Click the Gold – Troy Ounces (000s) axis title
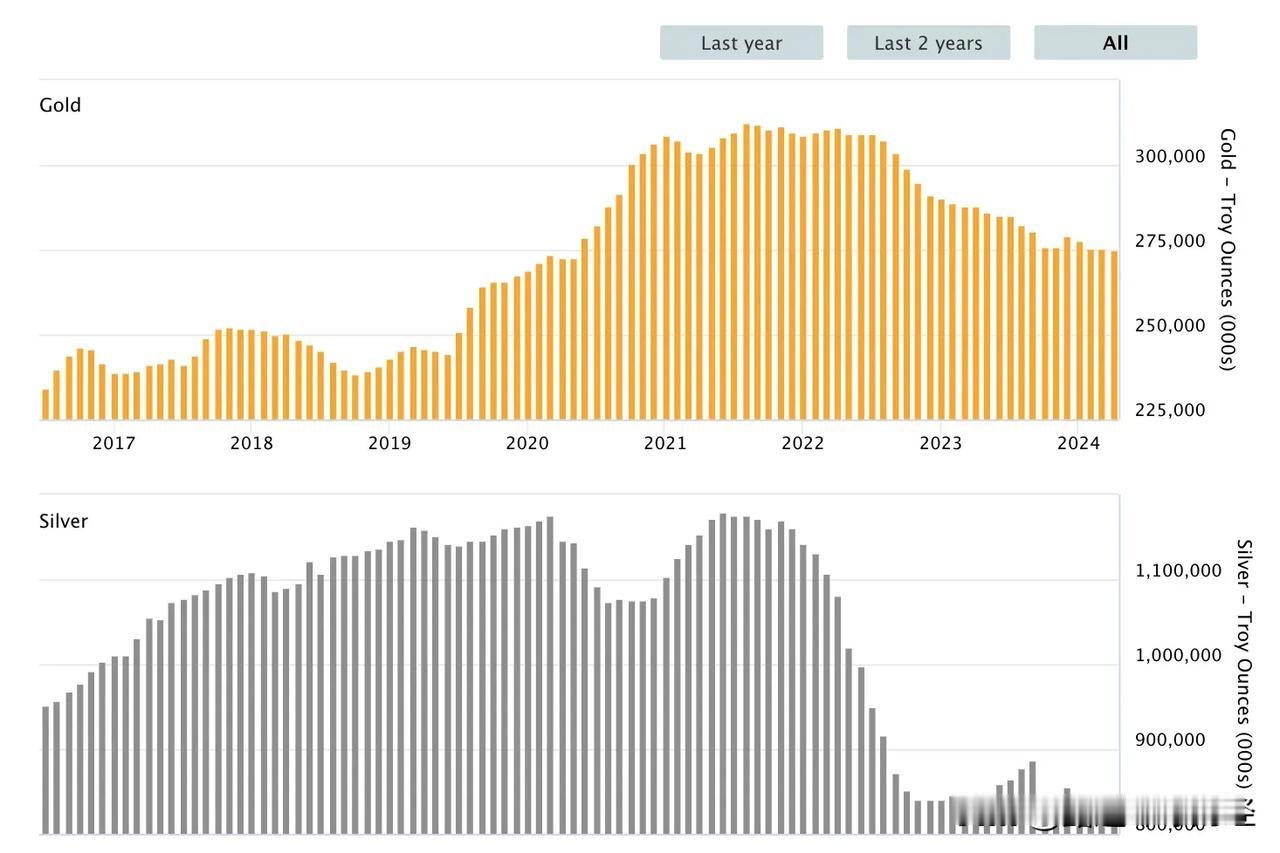Viewport: 1280px width, 853px height. tap(1228, 249)
